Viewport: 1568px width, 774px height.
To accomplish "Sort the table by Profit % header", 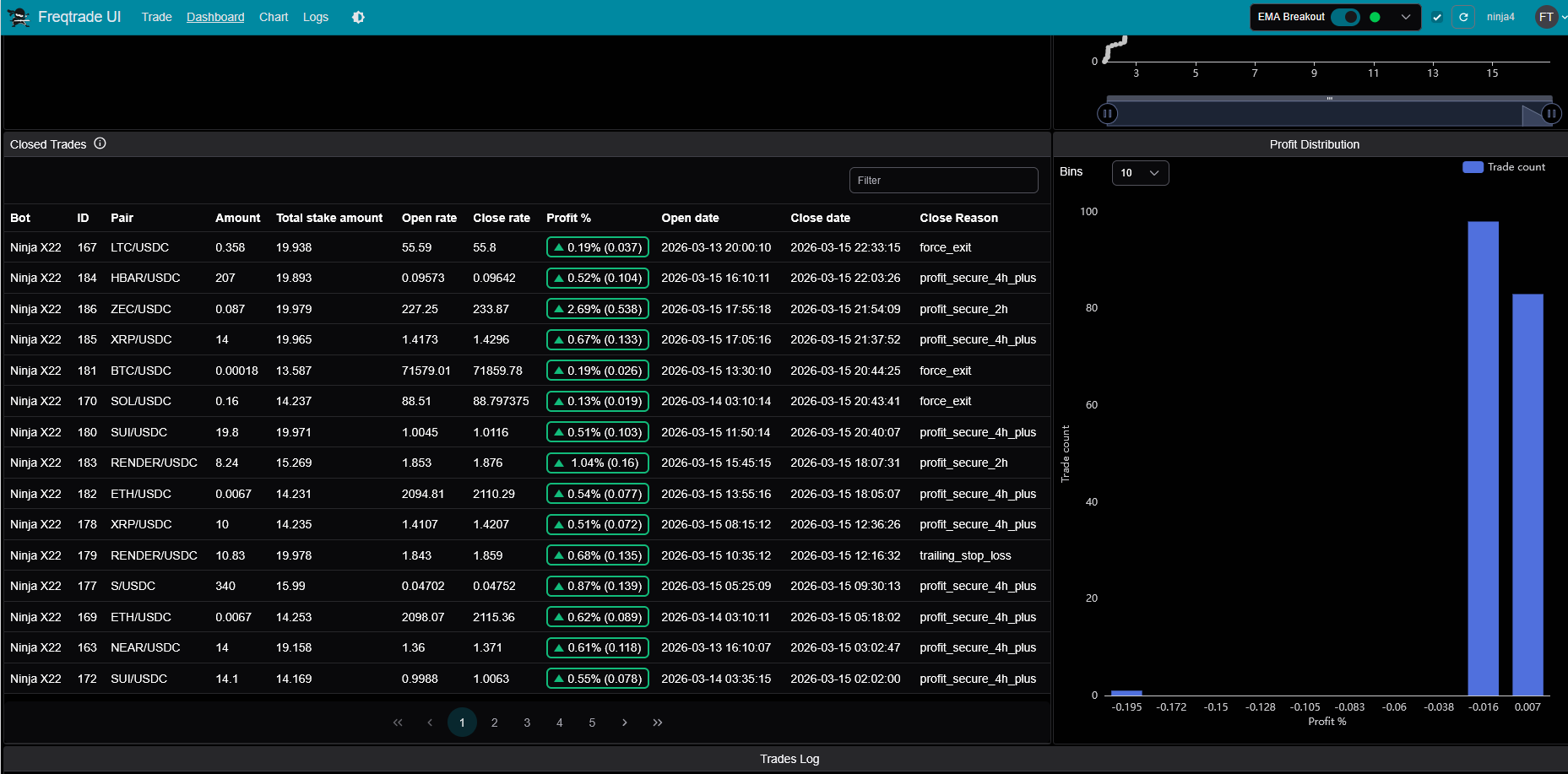I will 568,218.
